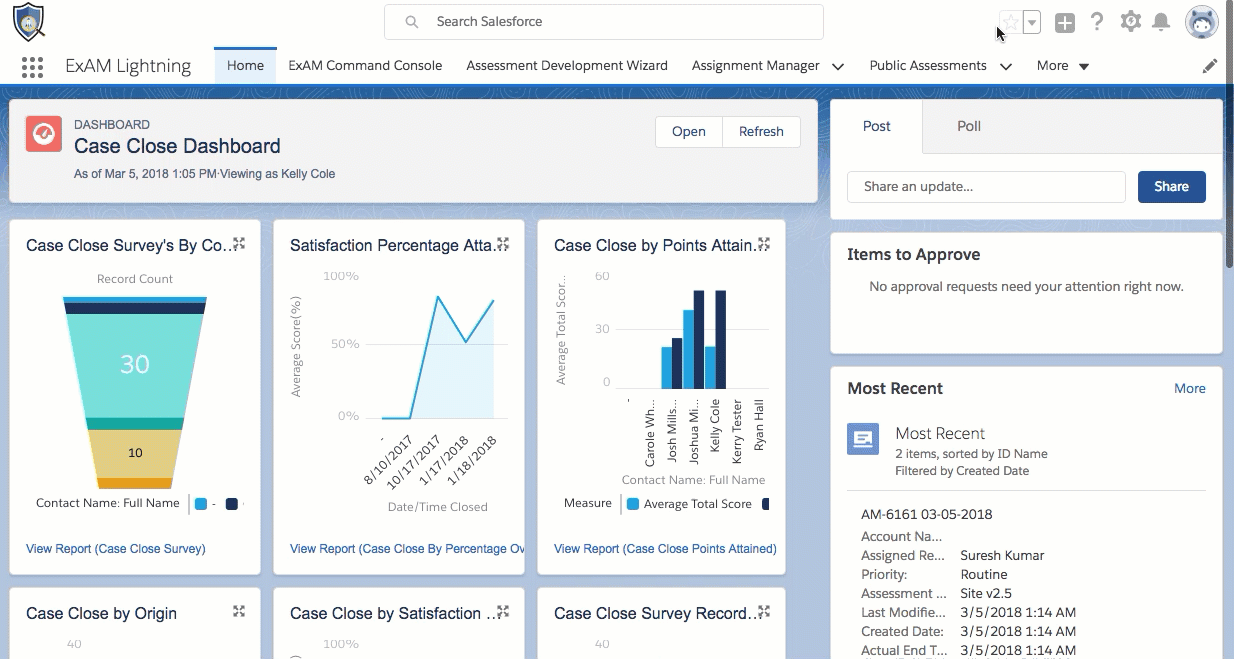The width and height of the screenshot is (1234, 659).
Task: Click the dashboard Open button
Action: pos(688,131)
